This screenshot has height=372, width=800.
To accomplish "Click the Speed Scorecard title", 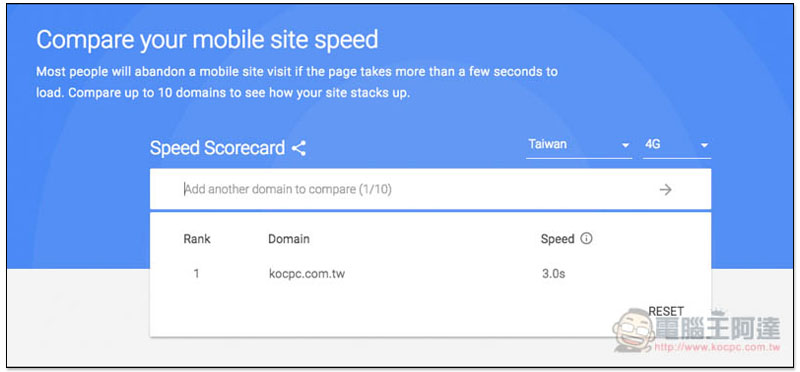I will [x=217, y=148].
